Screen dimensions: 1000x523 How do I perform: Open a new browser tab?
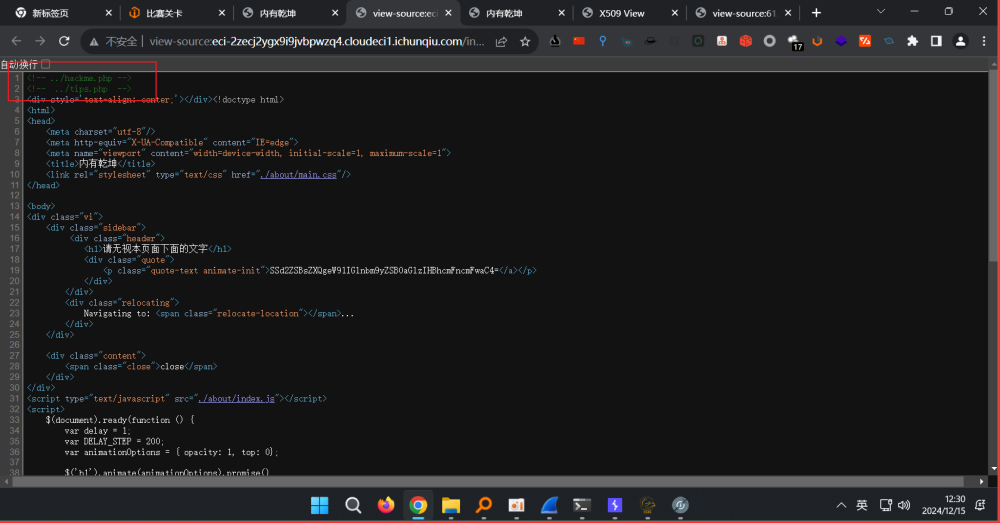tap(816, 13)
